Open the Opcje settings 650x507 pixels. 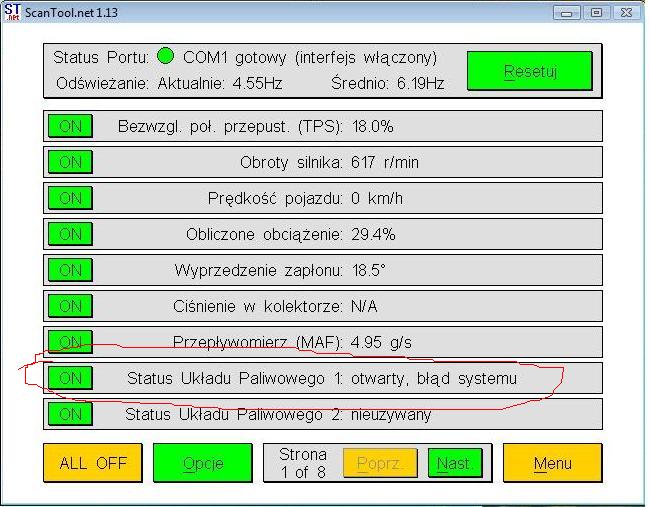point(202,463)
